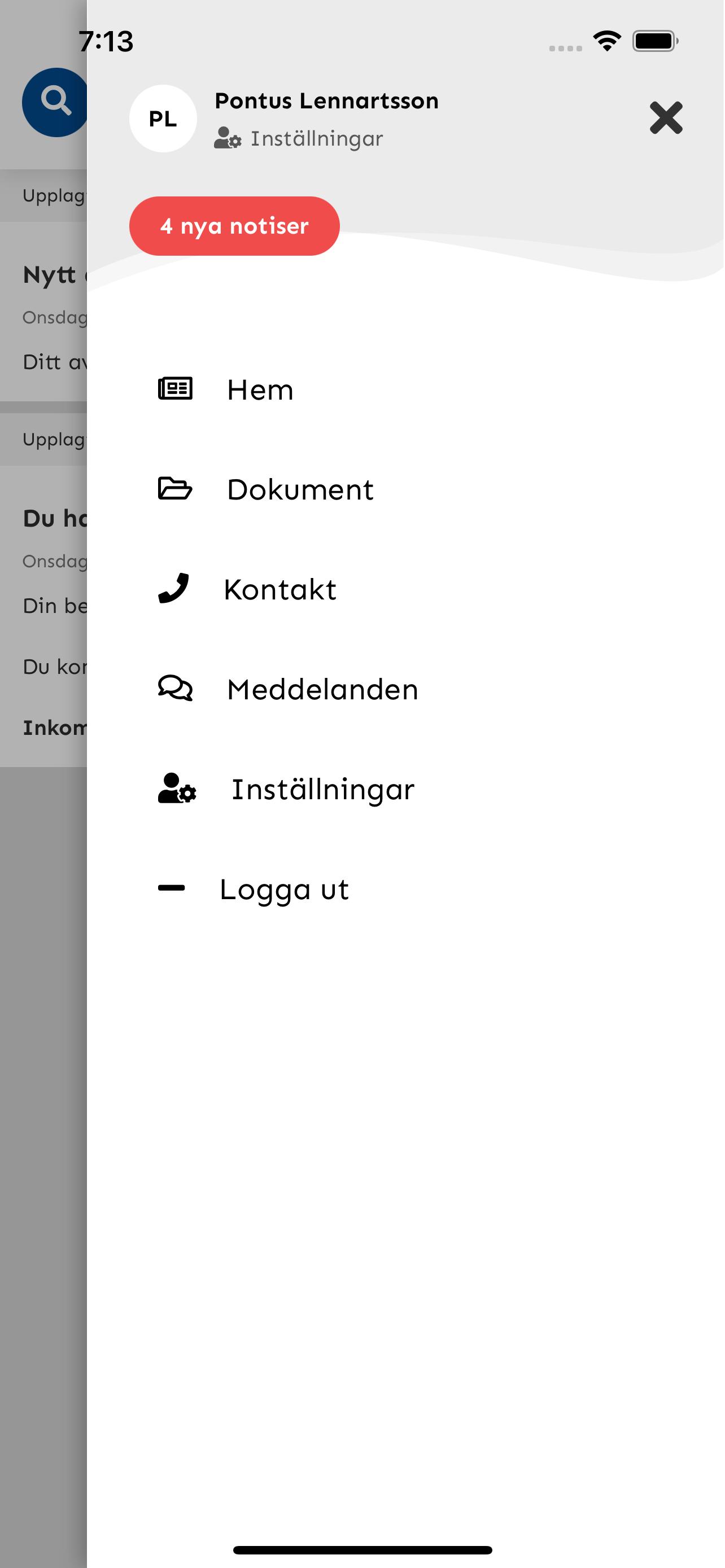
Task: Select the chat bubbles icon for Meddelanden
Action: 175,689
